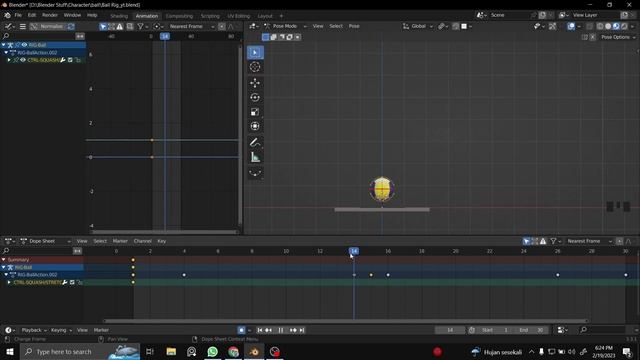Toggle auto keying record button
The width and height of the screenshot is (640, 360).
[x=241, y=330]
